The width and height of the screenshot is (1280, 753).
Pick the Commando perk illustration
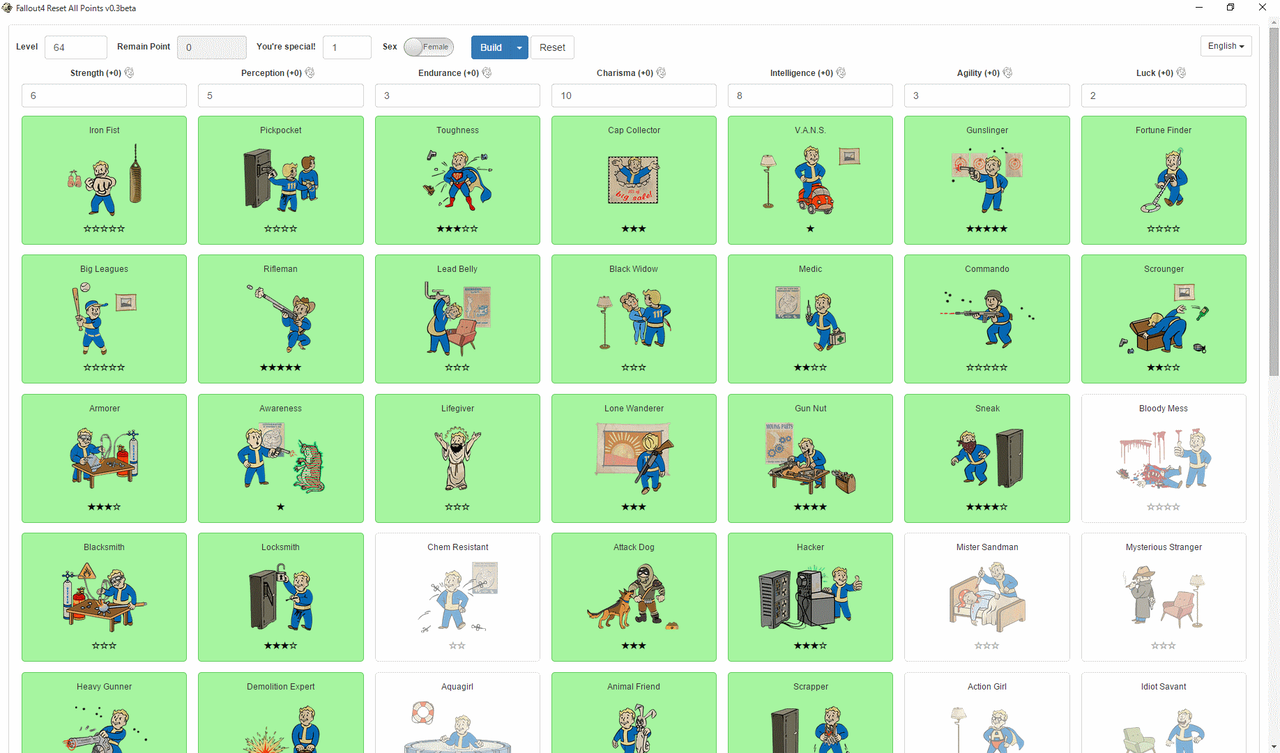coord(988,319)
